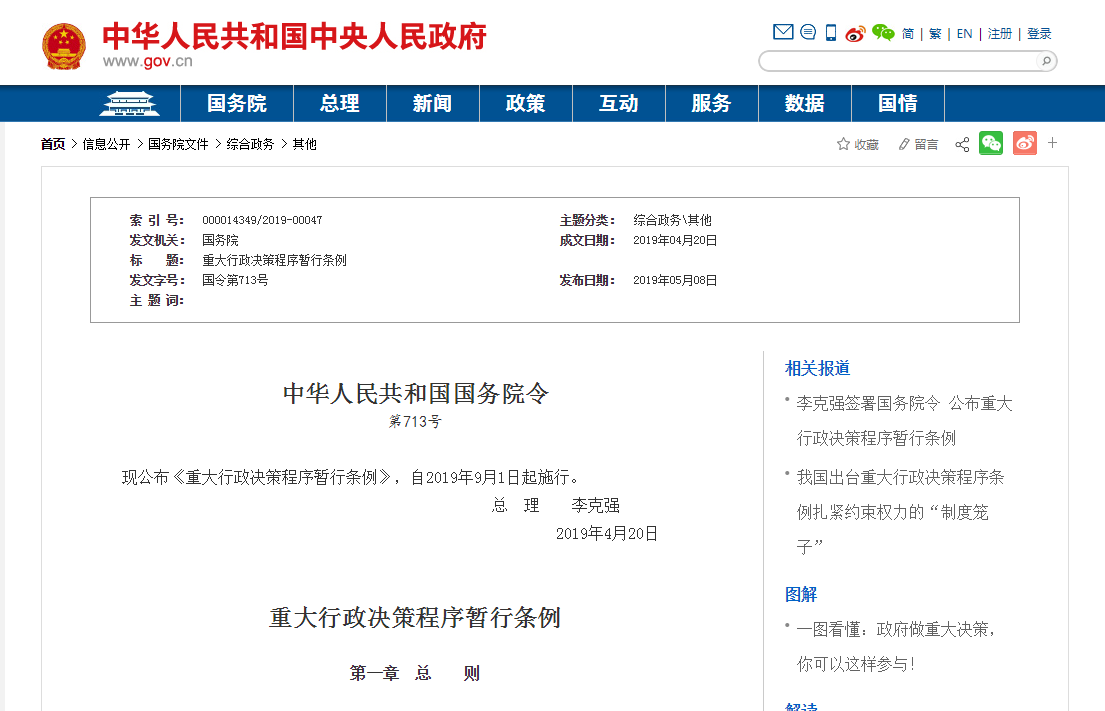Click the palace home icon in navbar
This screenshot has width=1105, height=711.
pos(129,104)
